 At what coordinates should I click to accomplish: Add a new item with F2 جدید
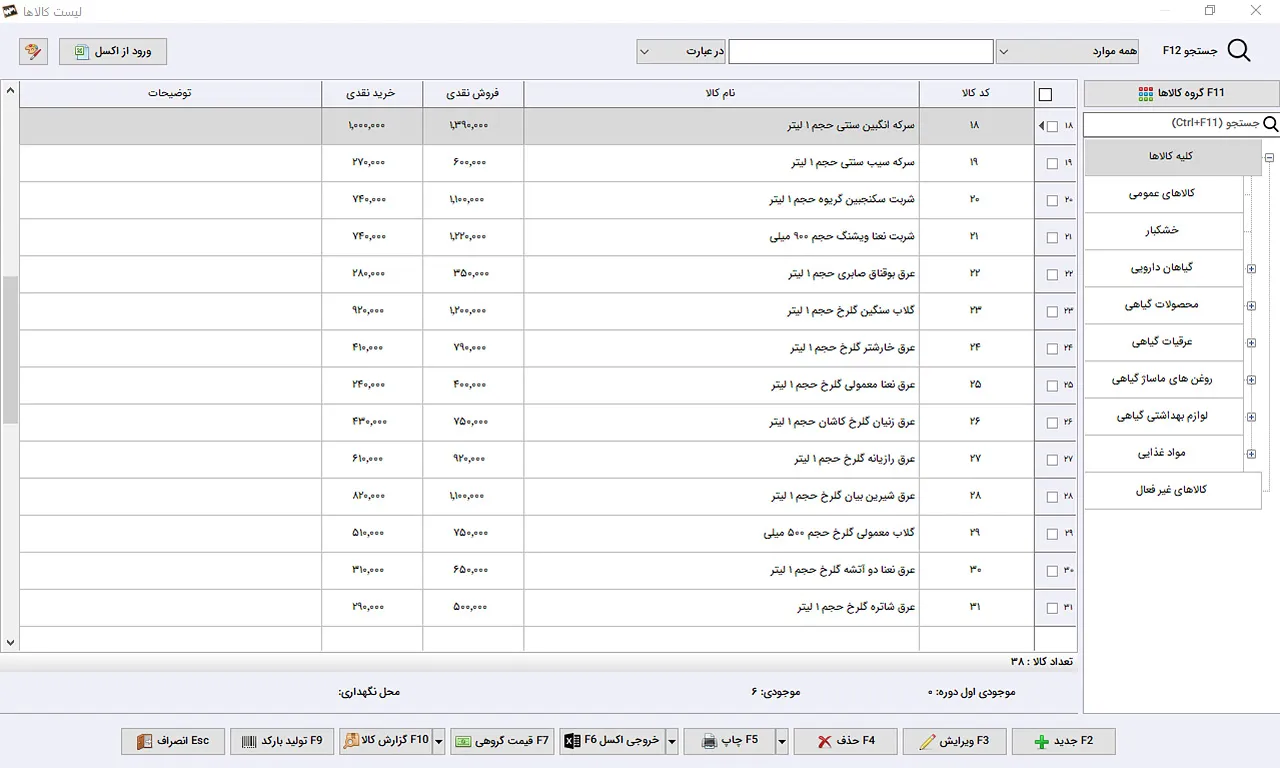click(1064, 741)
